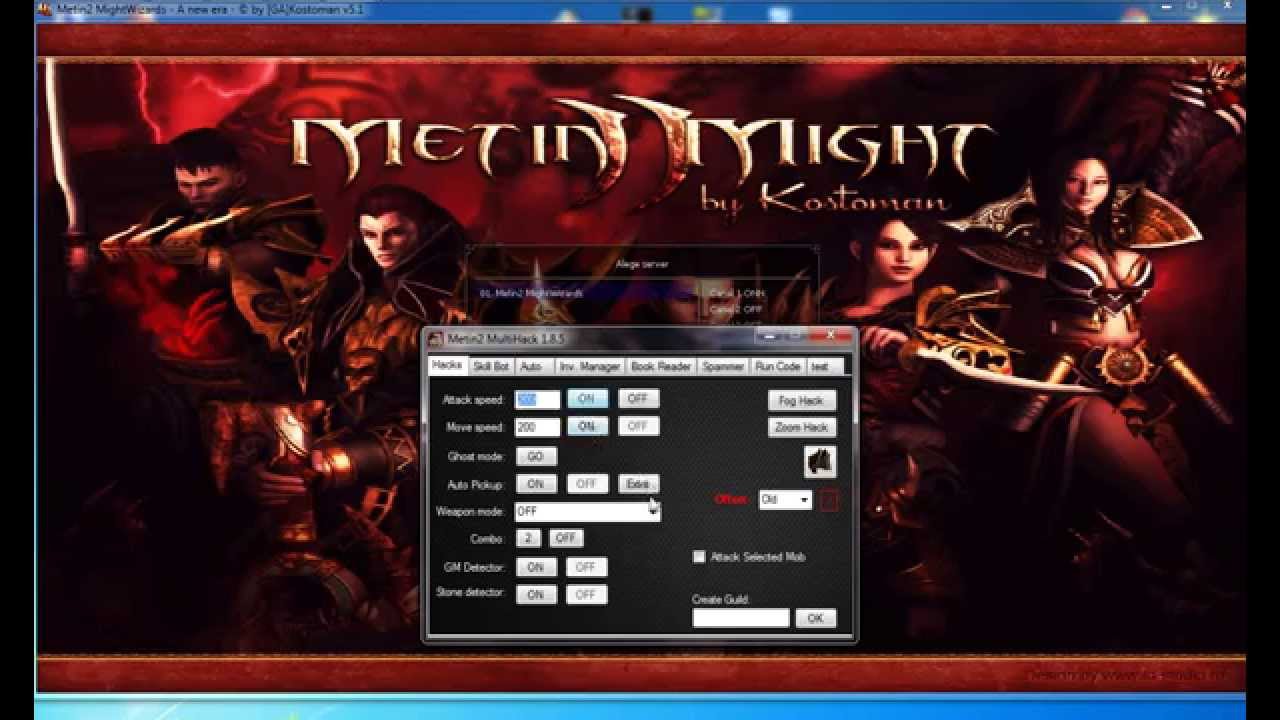Switch to the Spammer tab
The image size is (1280, 720).
coord(723,367)
